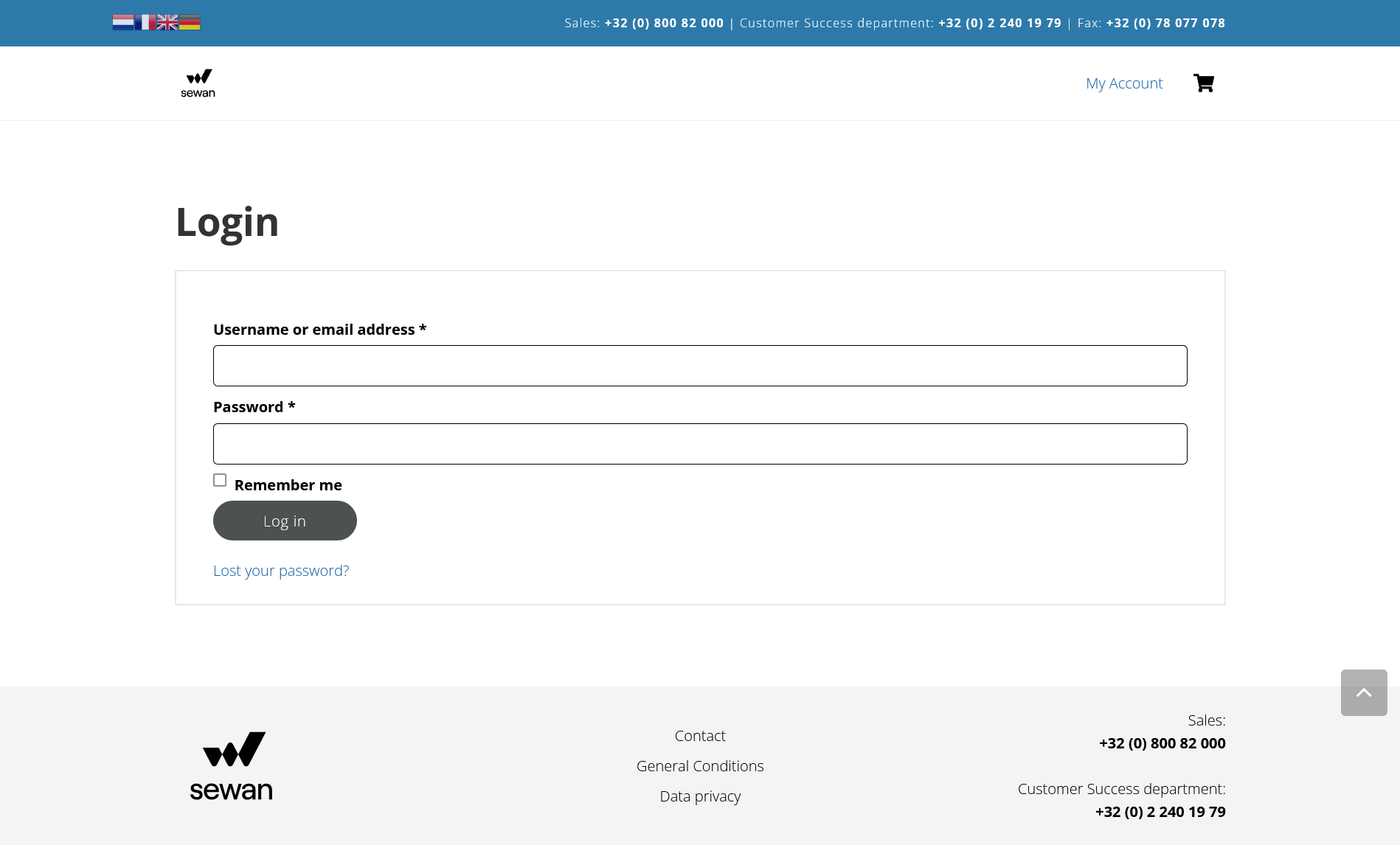Click the Sewan logo in header

click(198, 83)
